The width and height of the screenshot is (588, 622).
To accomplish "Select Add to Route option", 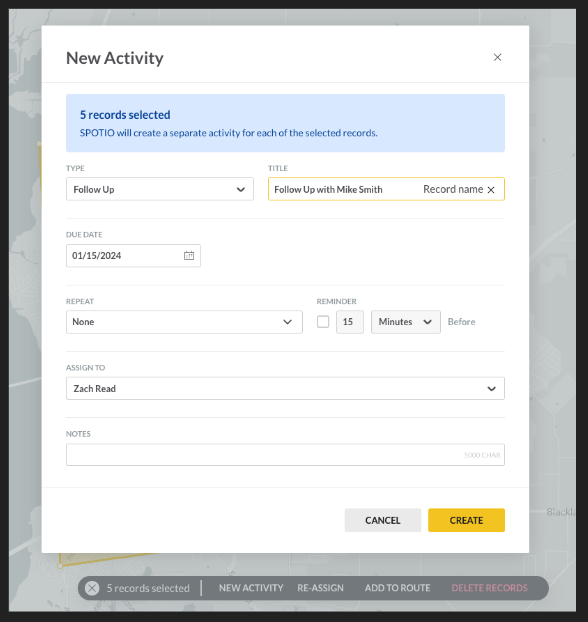I will click(x=398, y=588).
